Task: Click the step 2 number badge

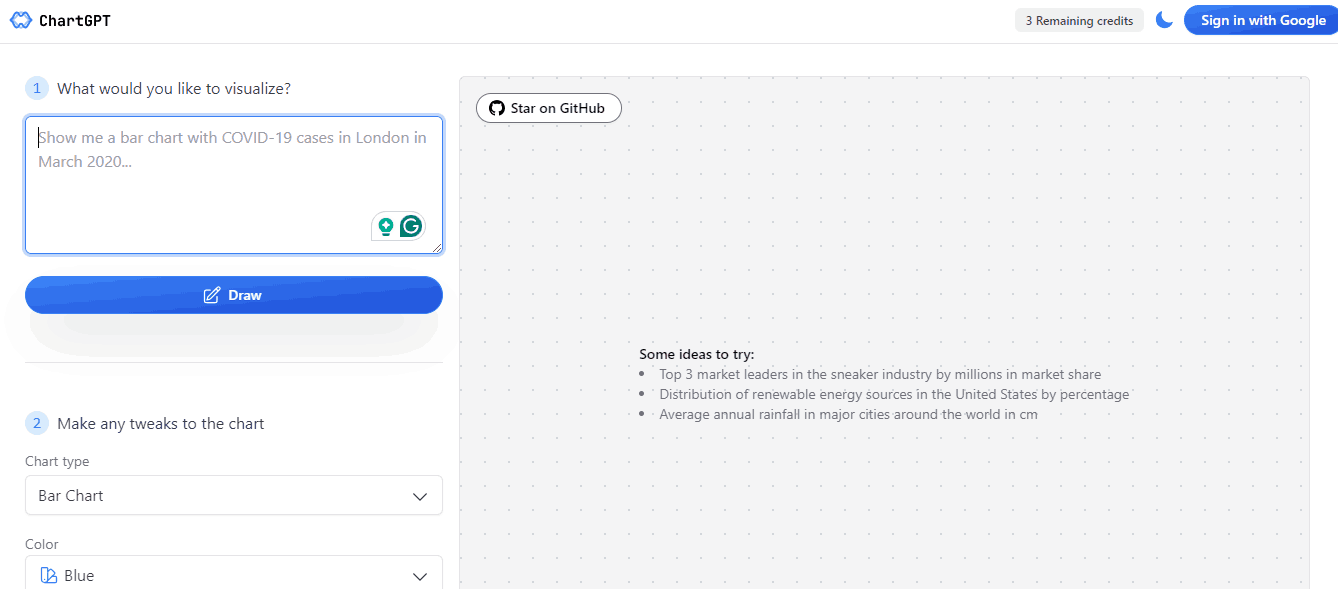Action: tap(36, 423)
